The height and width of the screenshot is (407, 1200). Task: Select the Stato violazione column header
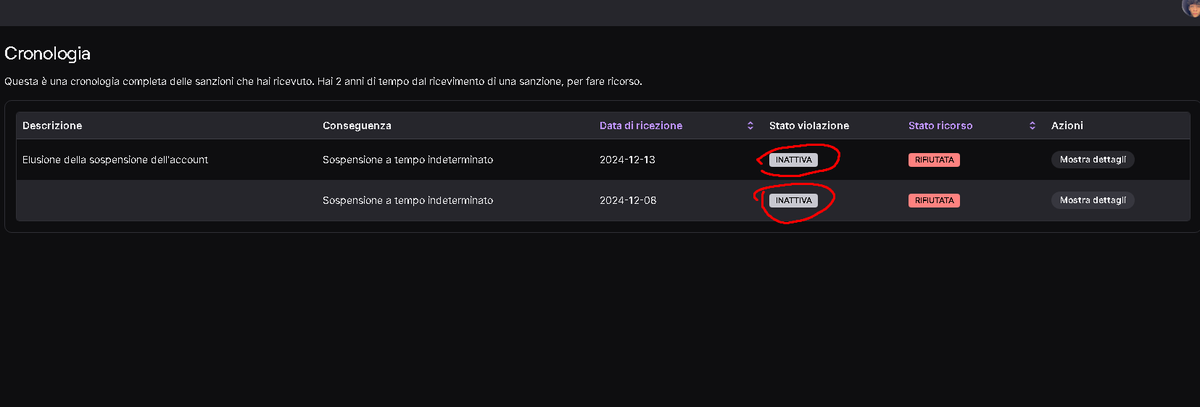[809, 126]
